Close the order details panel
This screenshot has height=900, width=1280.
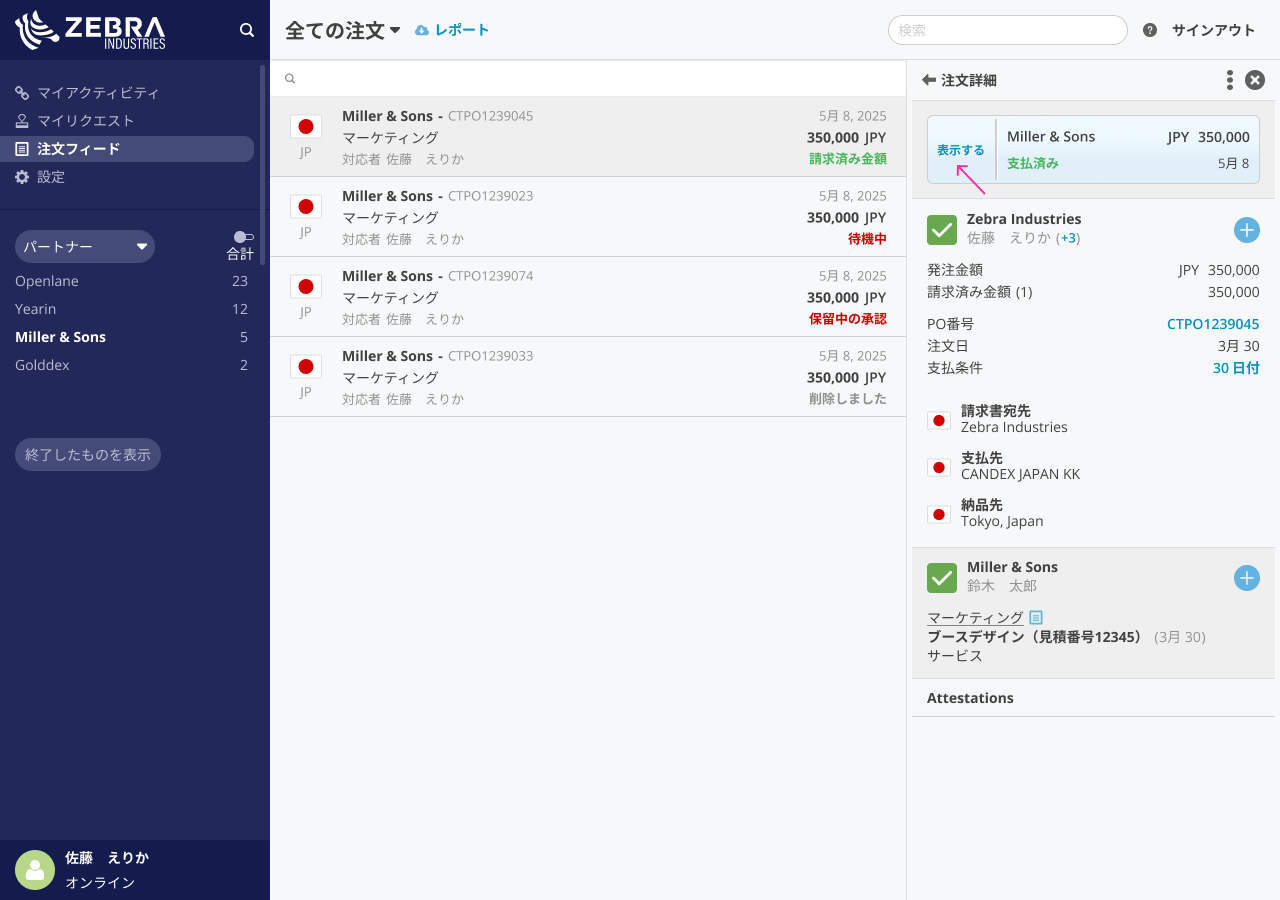pyautogui.click(x=1255, y=81)
